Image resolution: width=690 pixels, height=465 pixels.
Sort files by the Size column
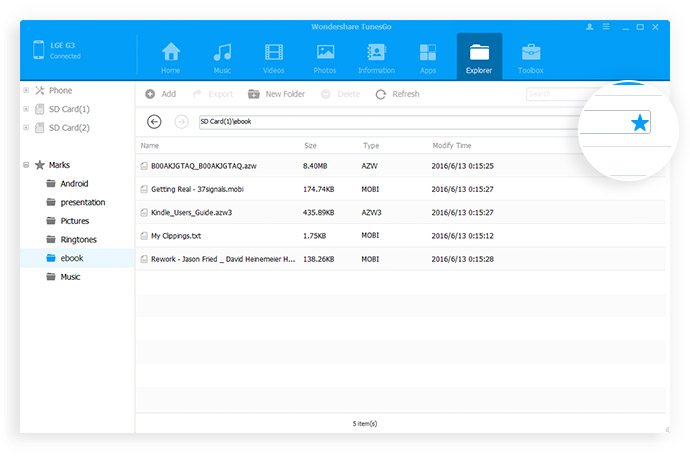pyautogui.click(x=310, y=146)
